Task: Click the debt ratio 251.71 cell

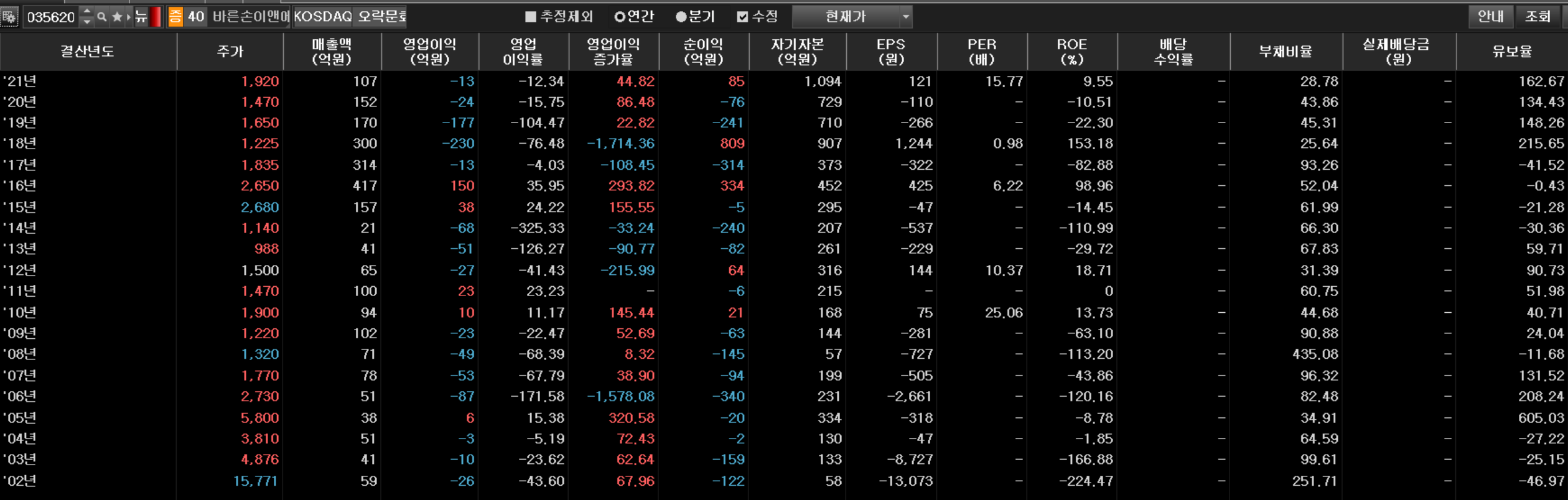Action: point(1315,481)
